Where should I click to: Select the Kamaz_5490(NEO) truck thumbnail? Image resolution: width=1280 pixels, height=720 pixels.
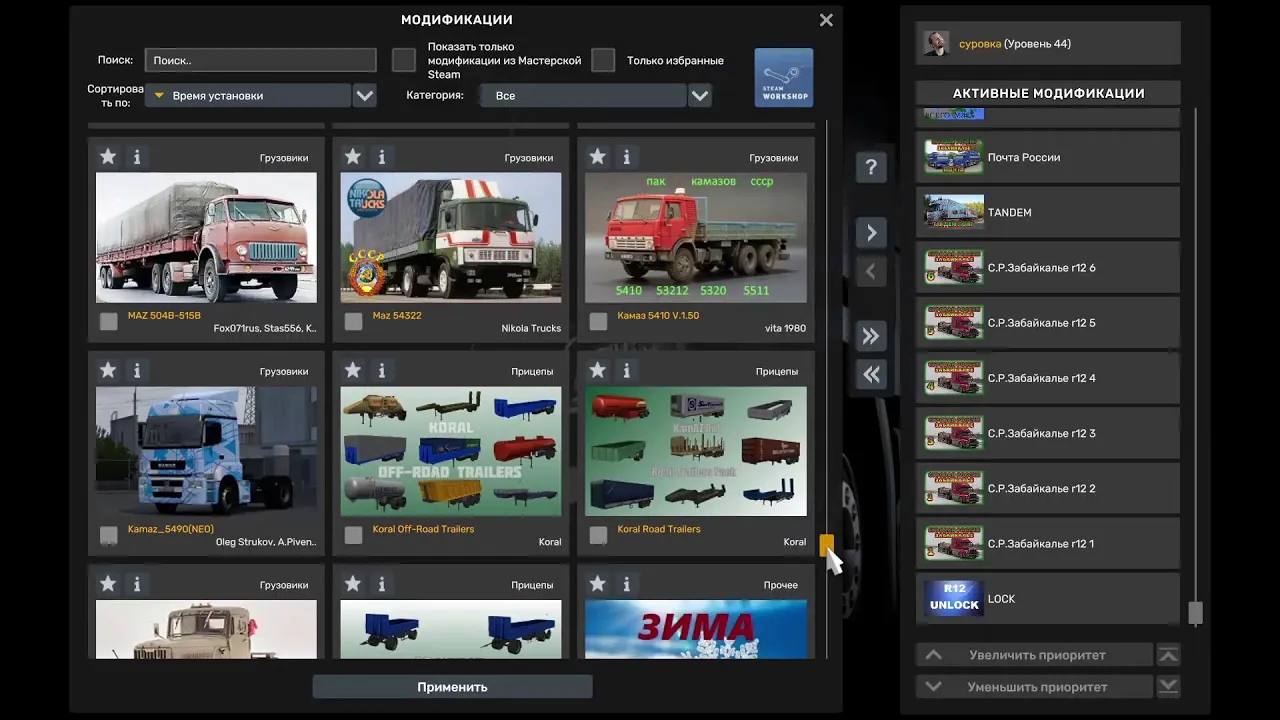click(206, 452)
